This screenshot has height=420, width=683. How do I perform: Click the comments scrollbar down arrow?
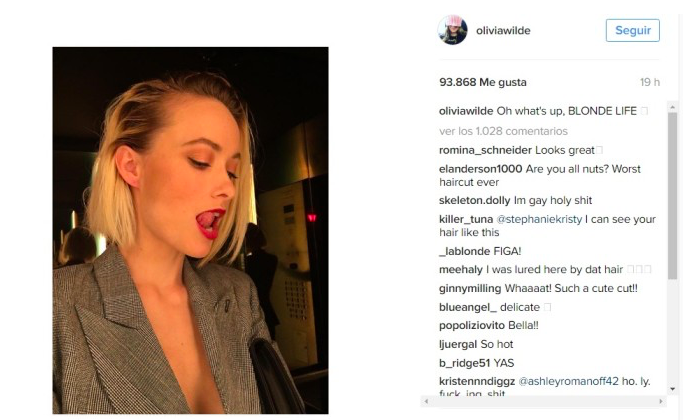672,389
